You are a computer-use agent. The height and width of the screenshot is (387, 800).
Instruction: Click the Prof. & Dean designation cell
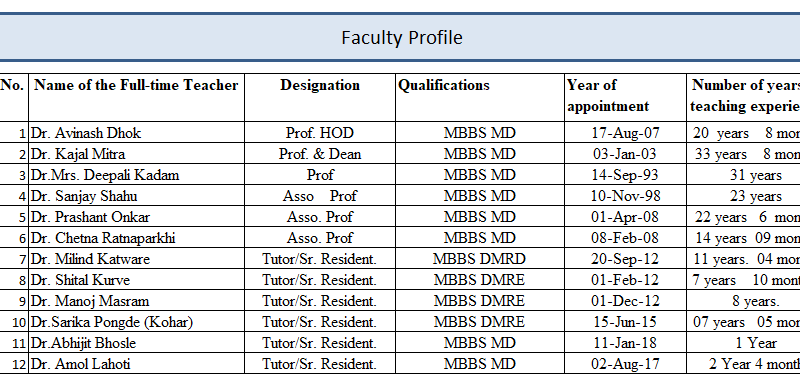(x=320, y=153)
